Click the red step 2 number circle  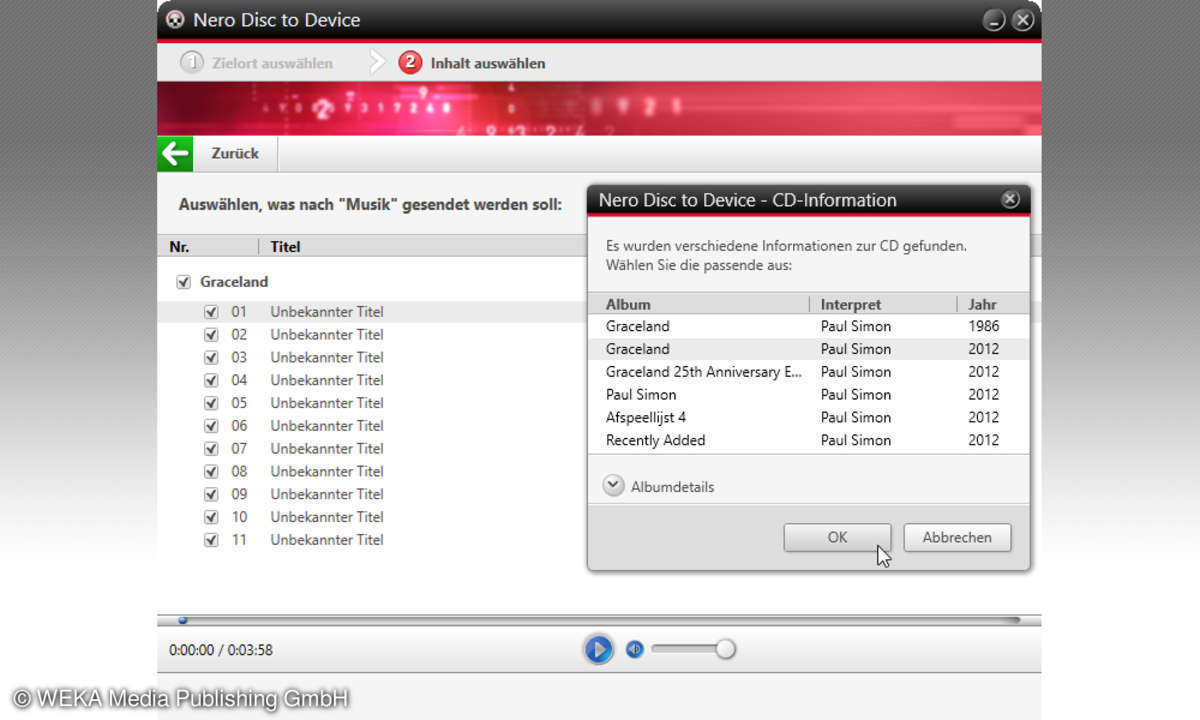tap(410, 63)
